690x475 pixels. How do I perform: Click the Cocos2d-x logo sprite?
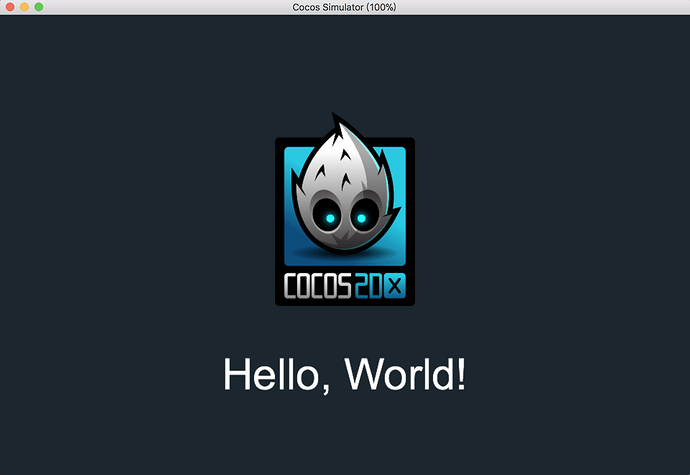pyautogui.click(x=345, y=209)
